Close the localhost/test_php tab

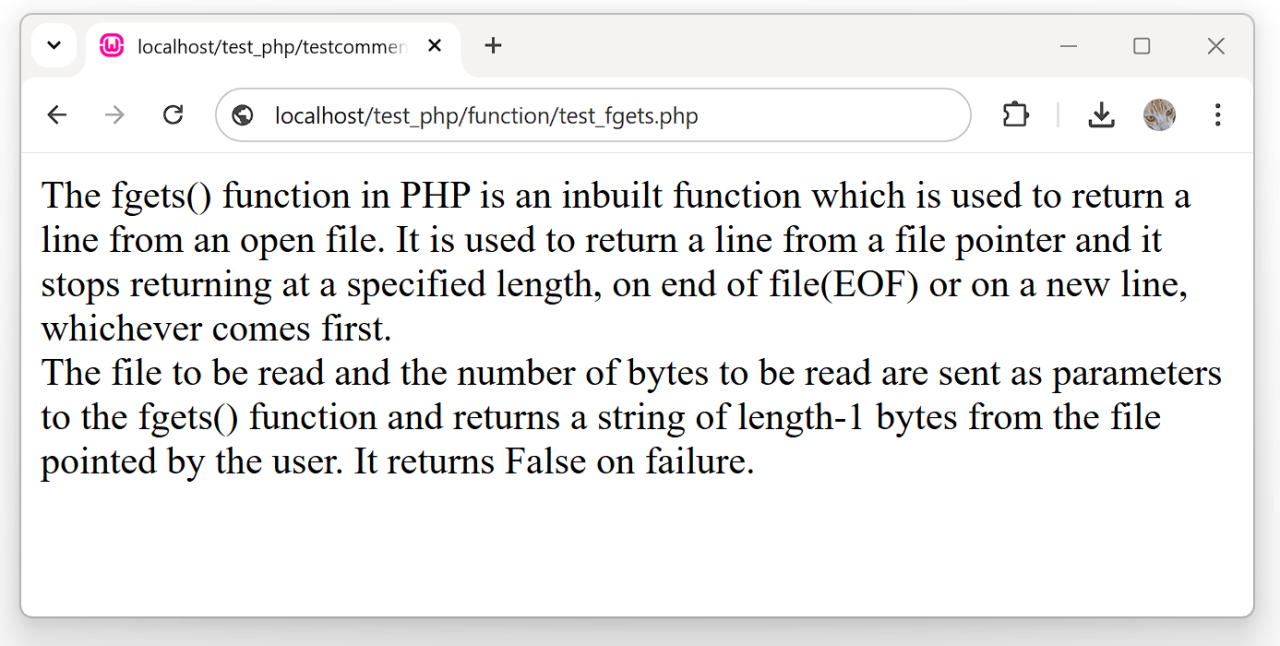pyautogui.click(x=435, y=46)
